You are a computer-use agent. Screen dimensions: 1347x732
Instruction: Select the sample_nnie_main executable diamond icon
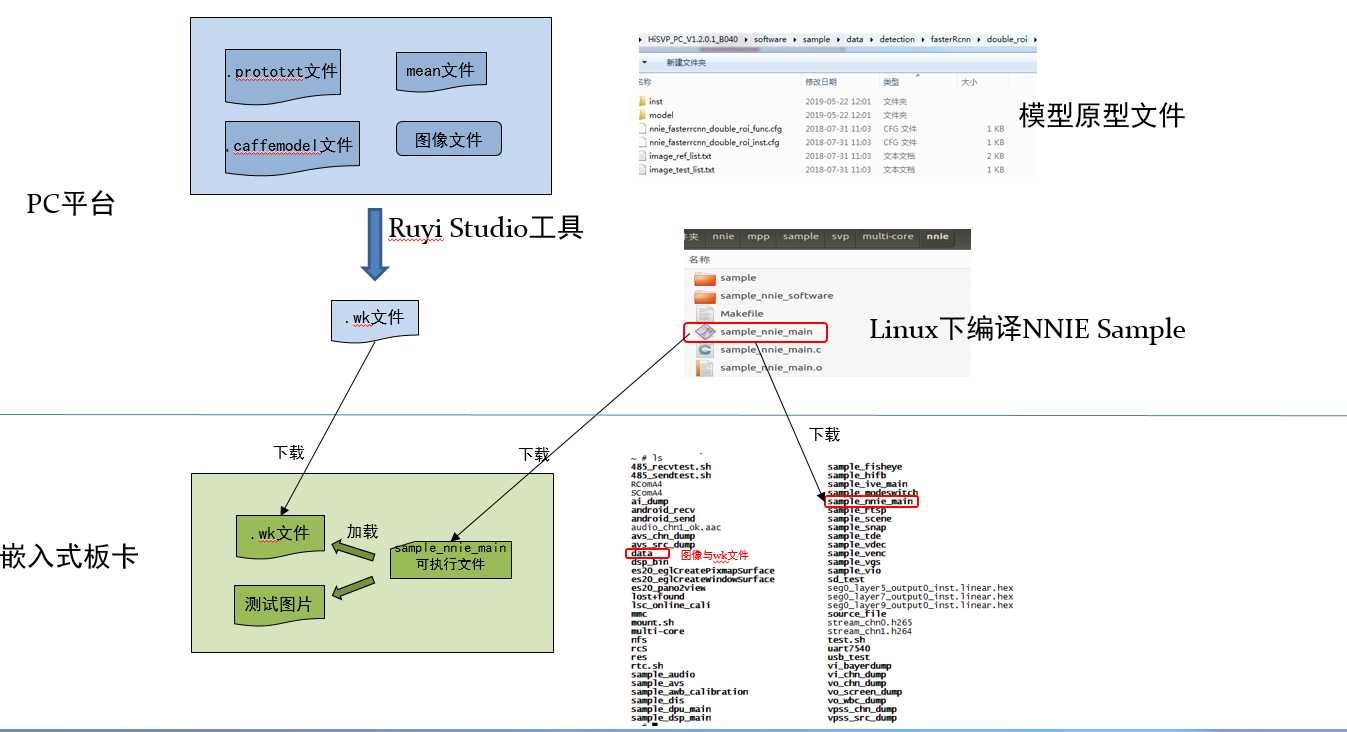pyautogui.click(x=706, y=330)
